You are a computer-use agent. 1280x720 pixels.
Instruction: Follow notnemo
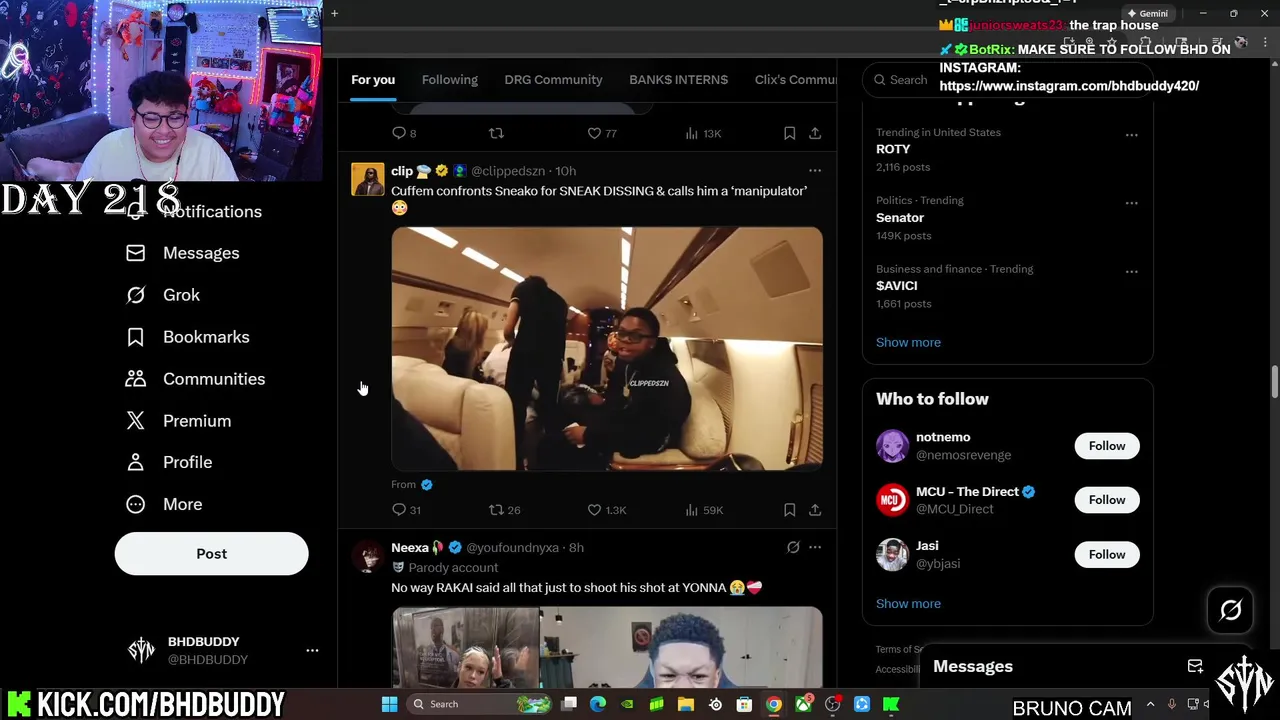tap(1107, 446)
